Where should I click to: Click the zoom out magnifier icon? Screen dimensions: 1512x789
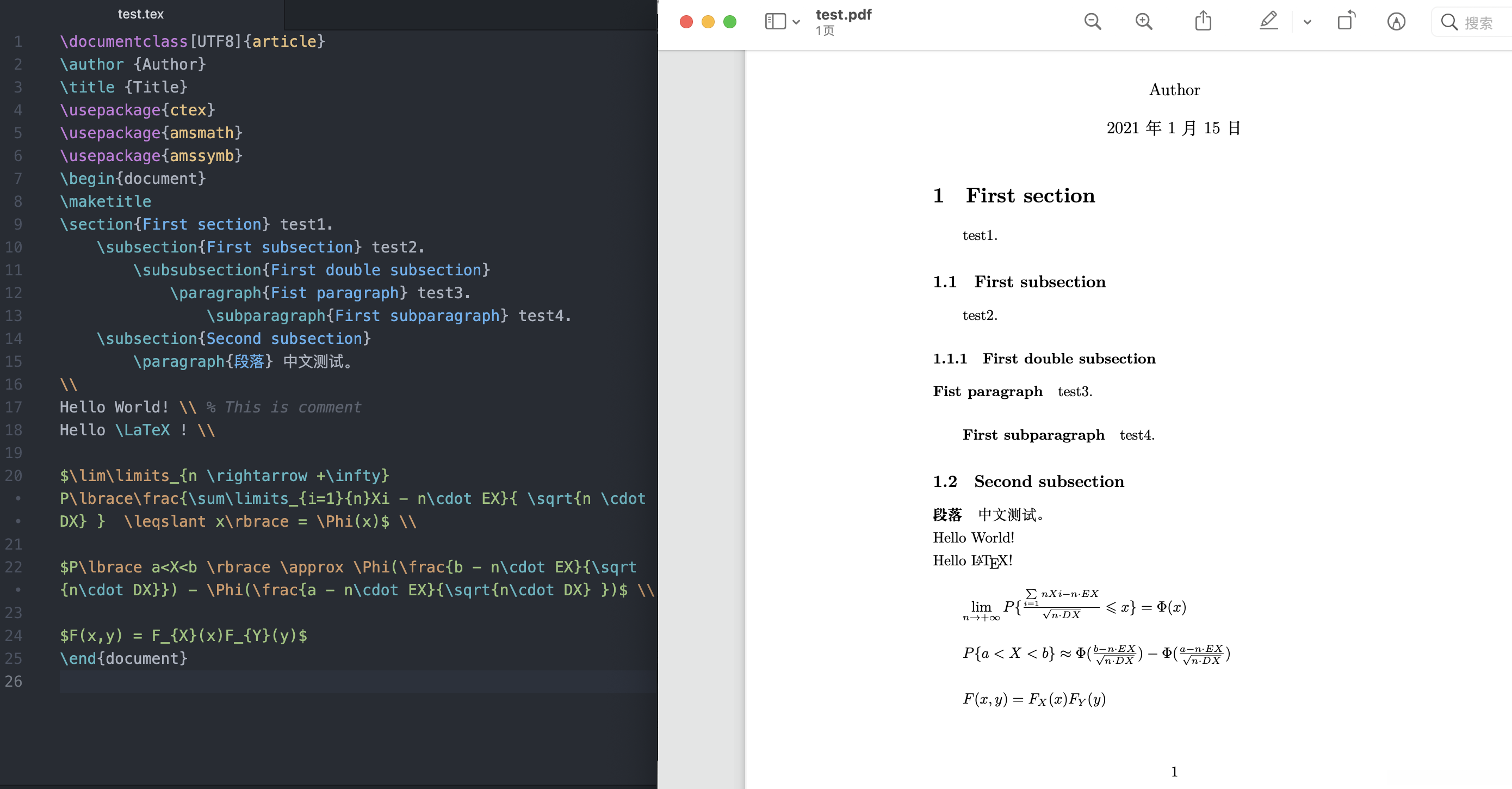pos(1092,22)
